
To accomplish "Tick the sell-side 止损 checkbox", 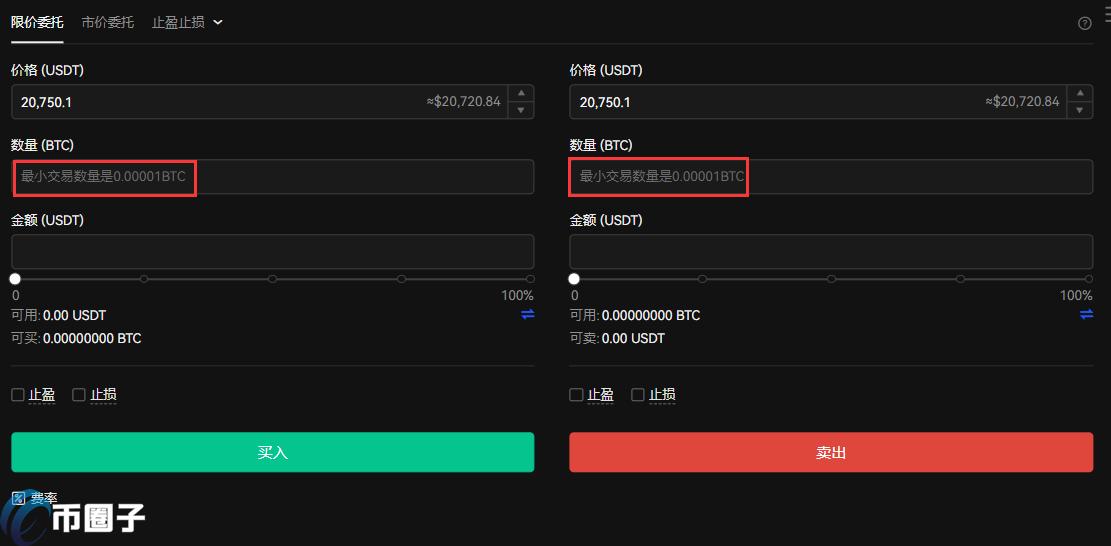I will (x=638, y=395).
